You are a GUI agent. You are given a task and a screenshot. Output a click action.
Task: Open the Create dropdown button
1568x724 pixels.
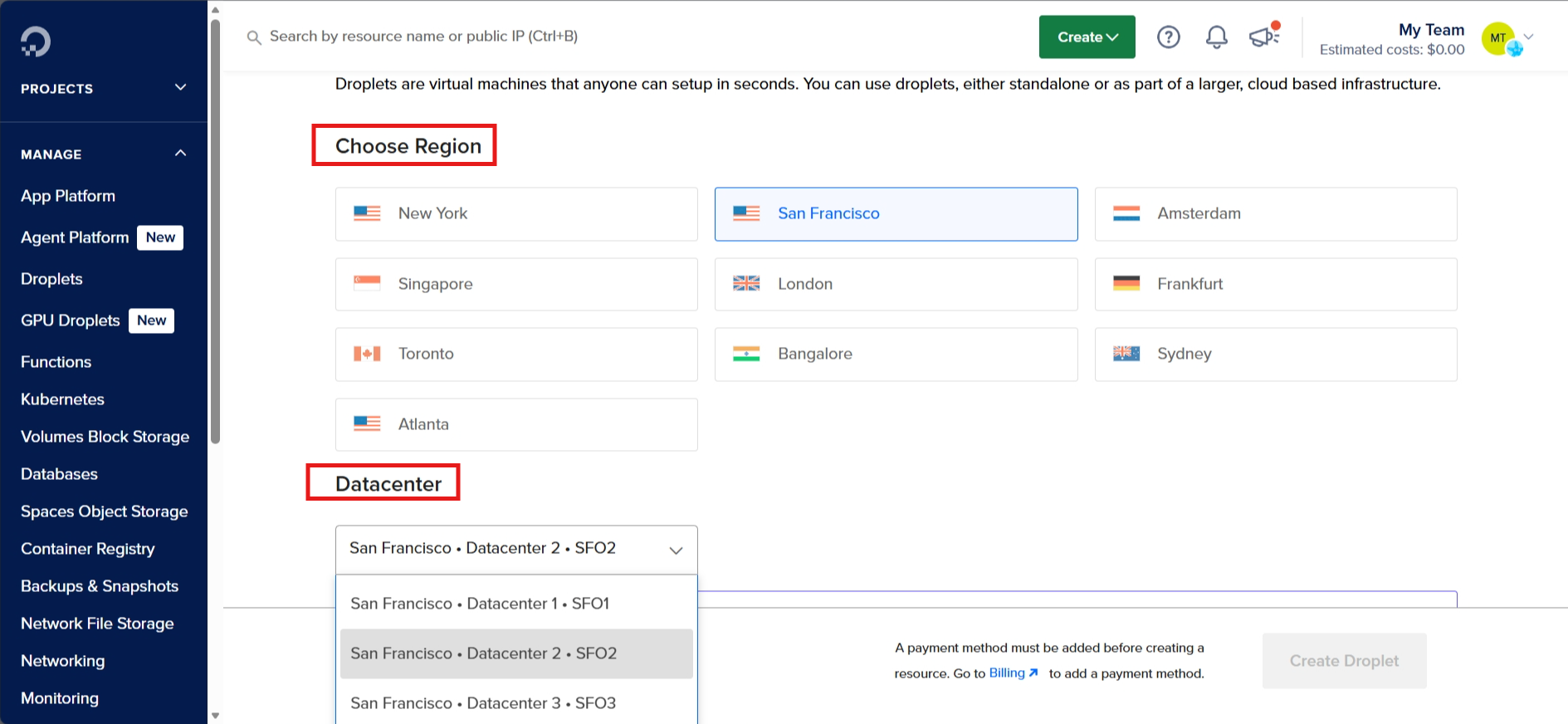click(1087, 37)
